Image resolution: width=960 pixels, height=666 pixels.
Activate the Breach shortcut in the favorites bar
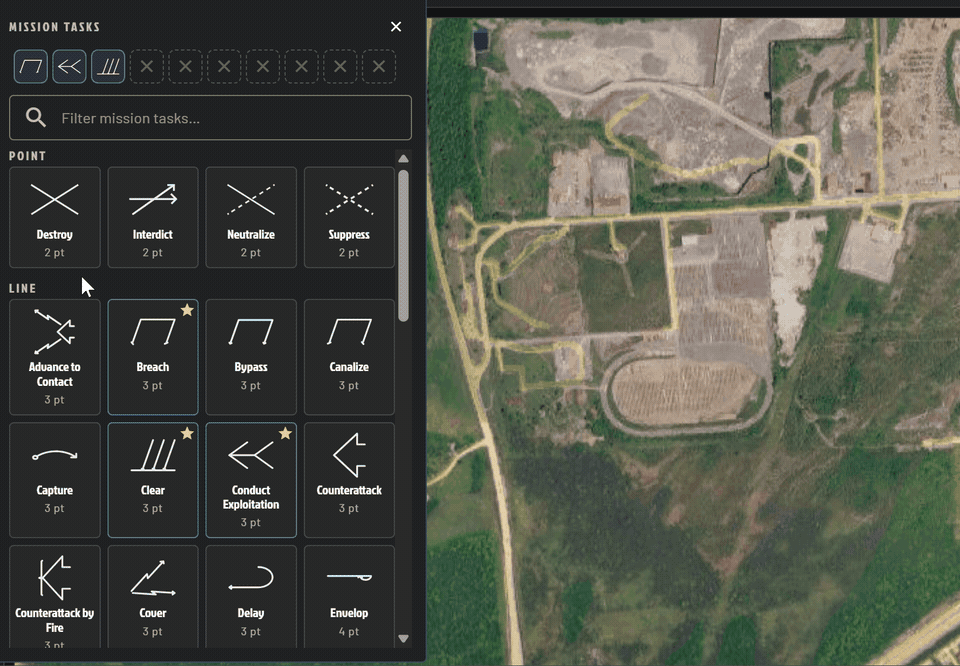click(x=31, y=66)
